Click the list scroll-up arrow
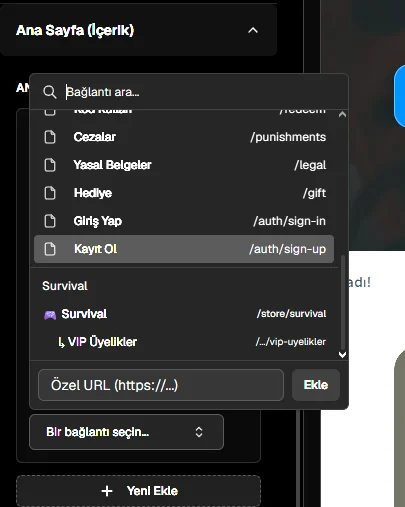 click(342, 115)
